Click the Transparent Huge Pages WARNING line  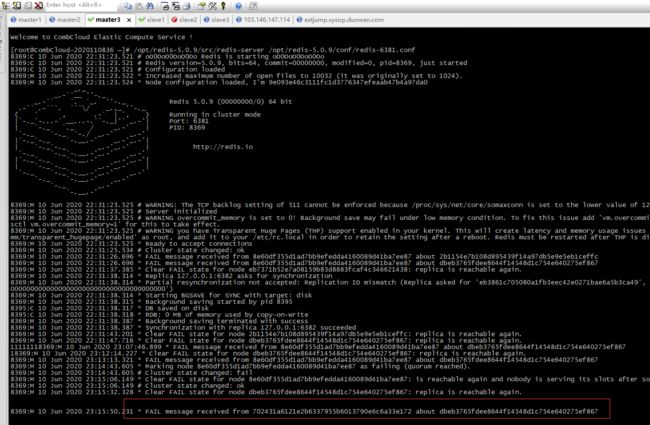(x=330, y=234)
